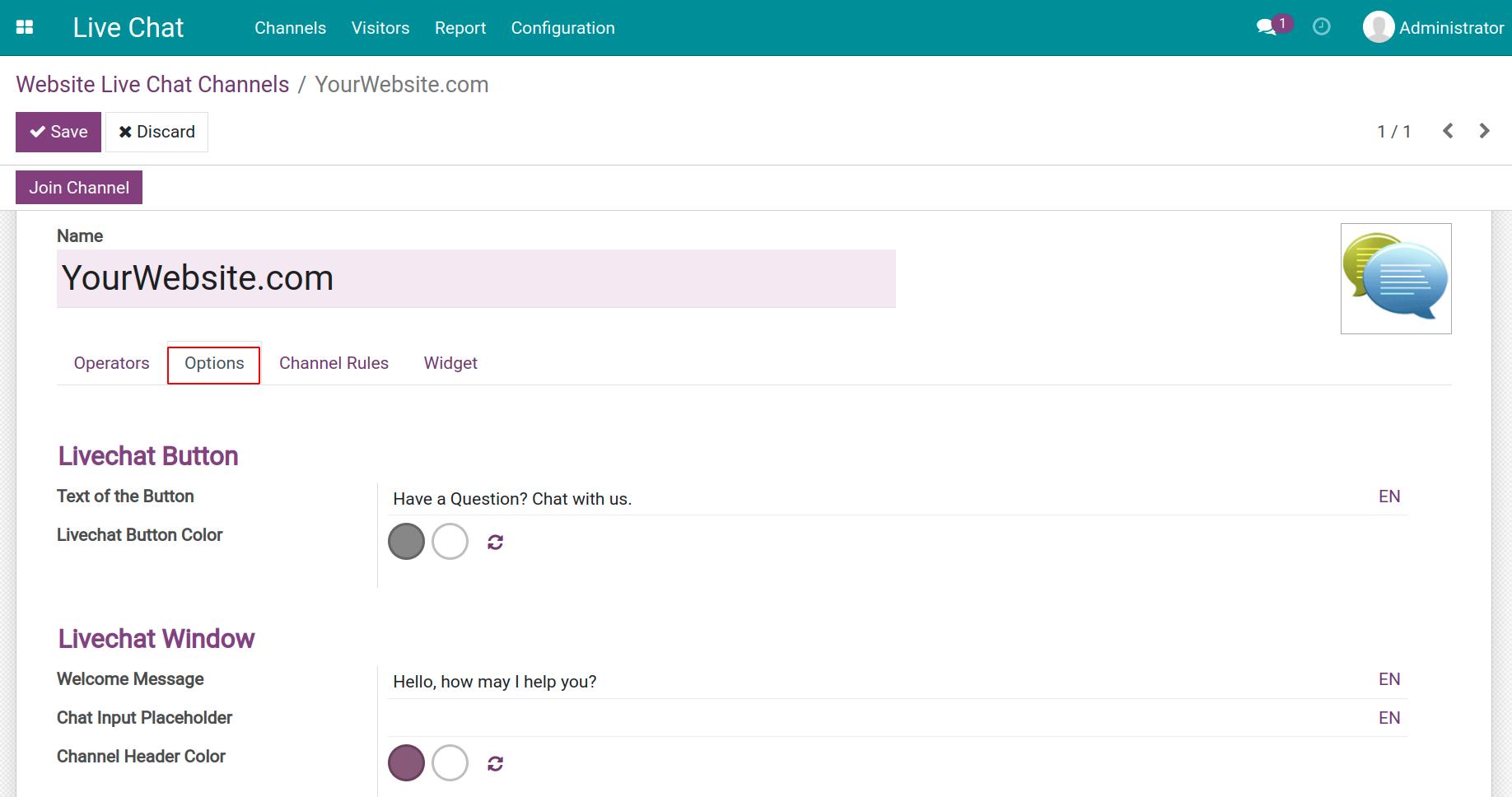The height and width of the screenshot is (797, 1512).
Task: Open the apps grid menu
Action: pos(25,26)
